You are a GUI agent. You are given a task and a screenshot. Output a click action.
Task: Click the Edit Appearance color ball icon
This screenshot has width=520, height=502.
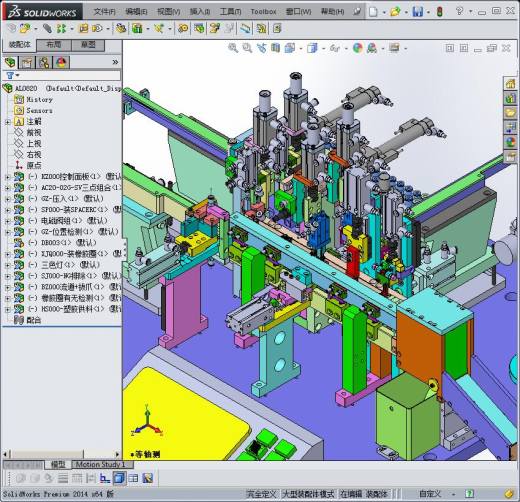pos(358,48)
